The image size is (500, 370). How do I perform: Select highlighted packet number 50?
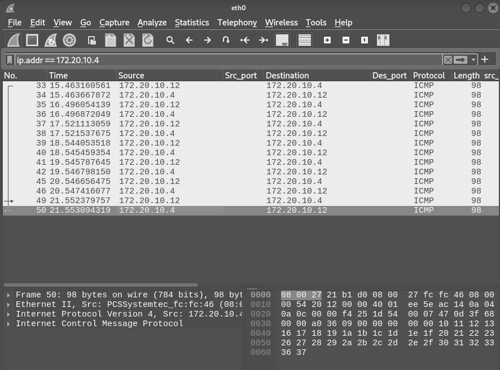click(x=251, y=210)
